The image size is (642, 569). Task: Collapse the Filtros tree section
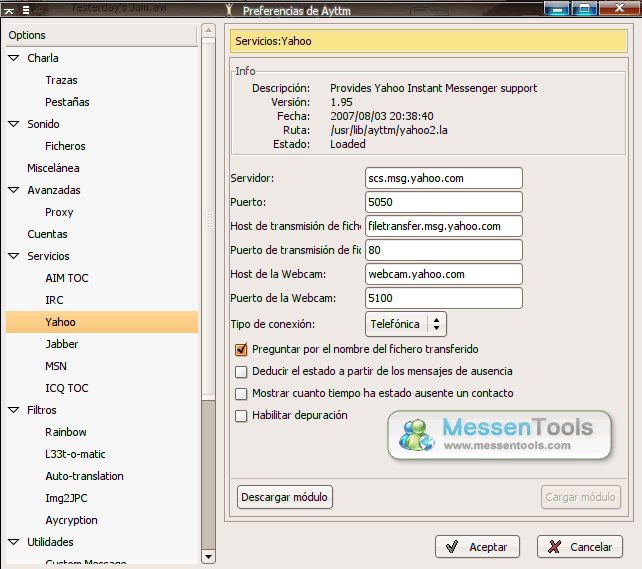[14, 410]
